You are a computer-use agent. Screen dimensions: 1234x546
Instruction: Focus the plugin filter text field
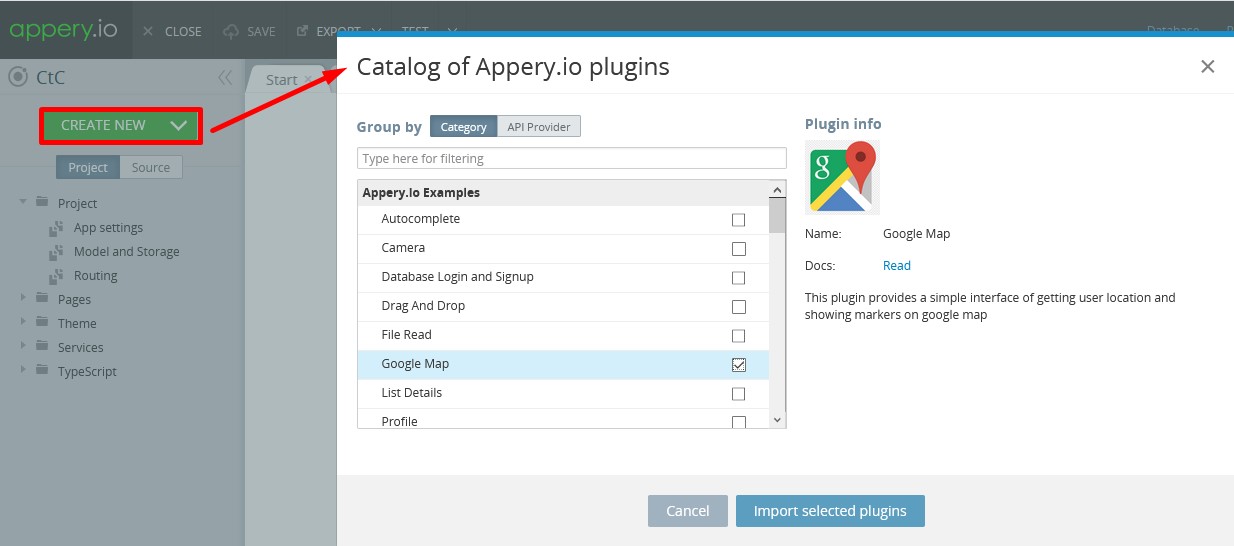[572, 158]
